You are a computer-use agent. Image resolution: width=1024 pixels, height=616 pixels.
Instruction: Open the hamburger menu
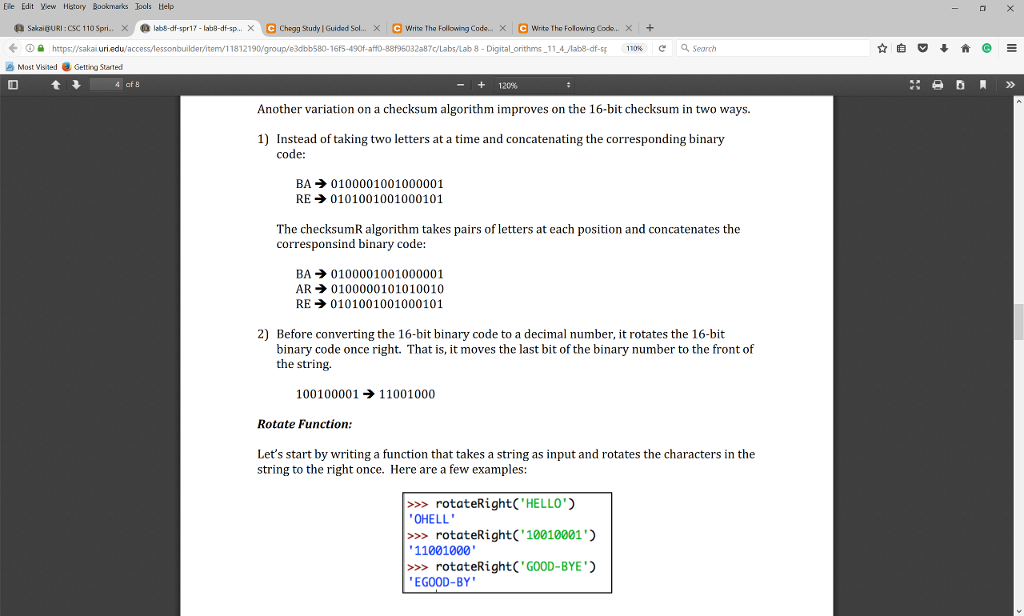pos(1013,47)
